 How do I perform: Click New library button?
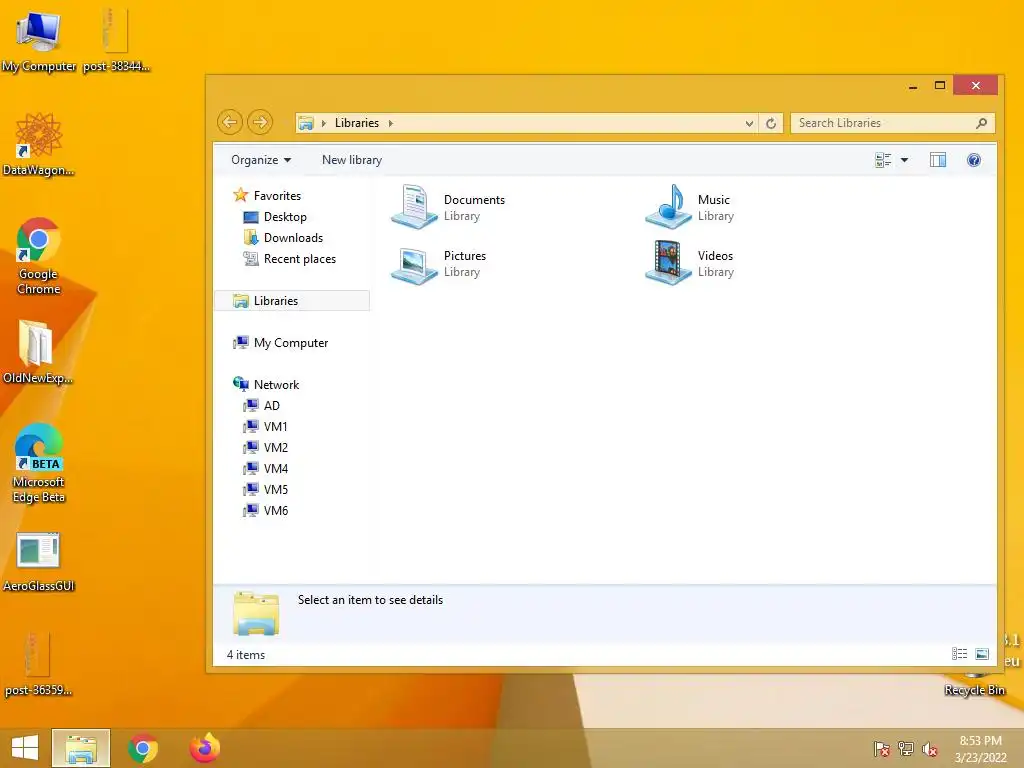click(352, 160)
